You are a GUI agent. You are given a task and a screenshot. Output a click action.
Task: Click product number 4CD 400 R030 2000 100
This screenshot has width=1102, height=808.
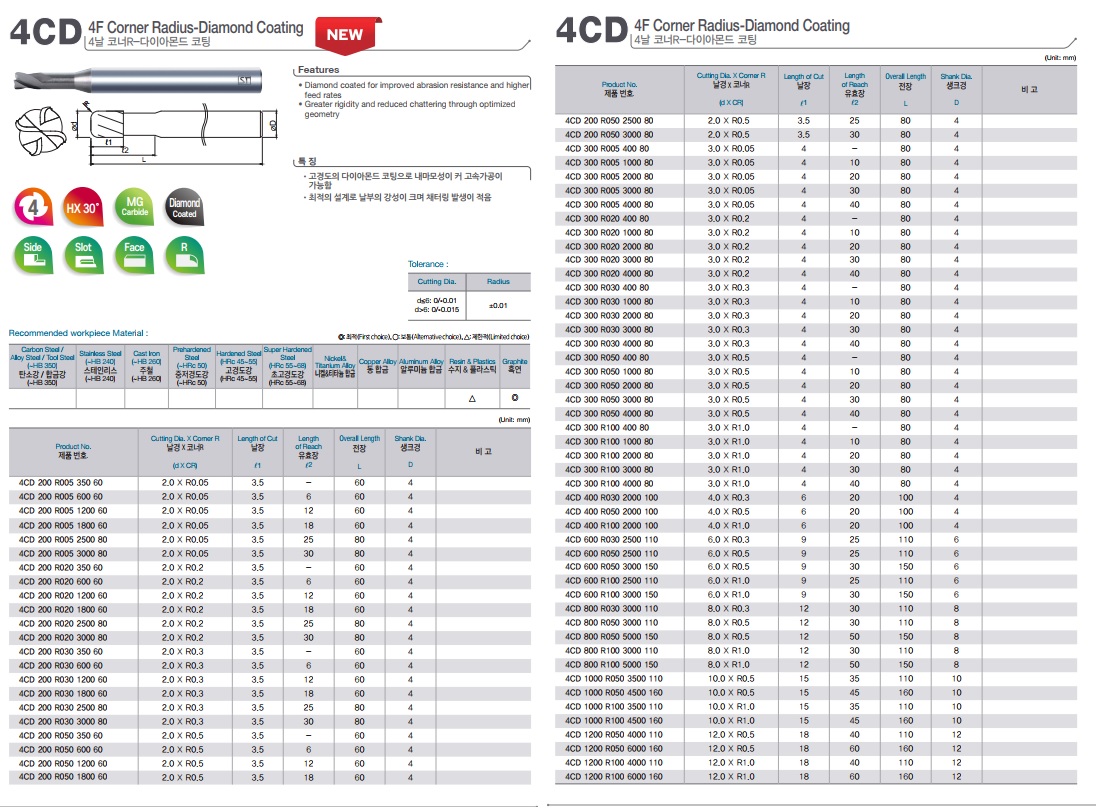point(611,497)
